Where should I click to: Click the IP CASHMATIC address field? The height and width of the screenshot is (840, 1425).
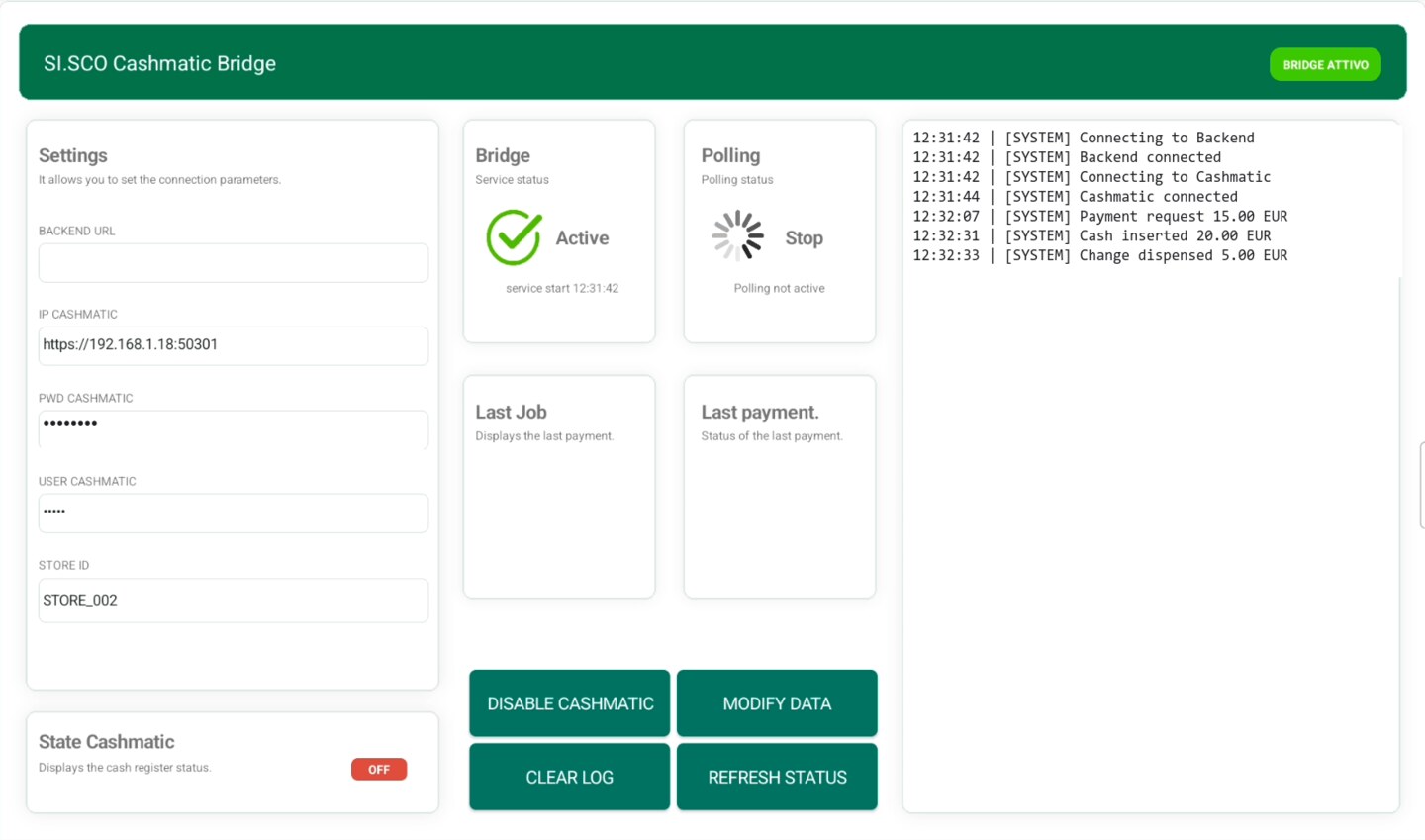point(234,345)
